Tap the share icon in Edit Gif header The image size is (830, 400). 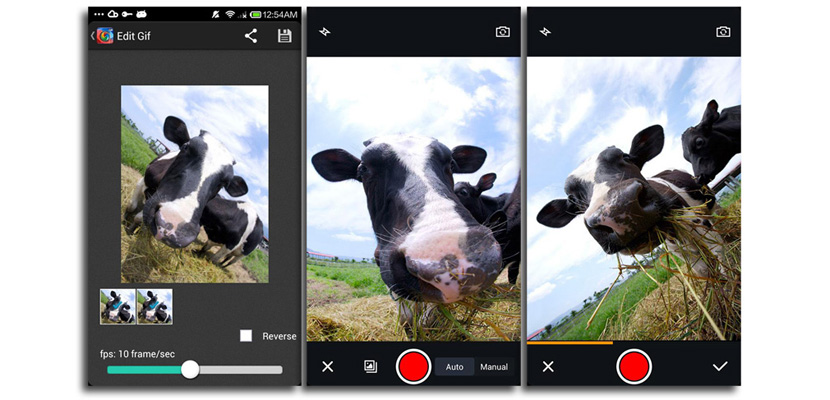pos(251,36)
